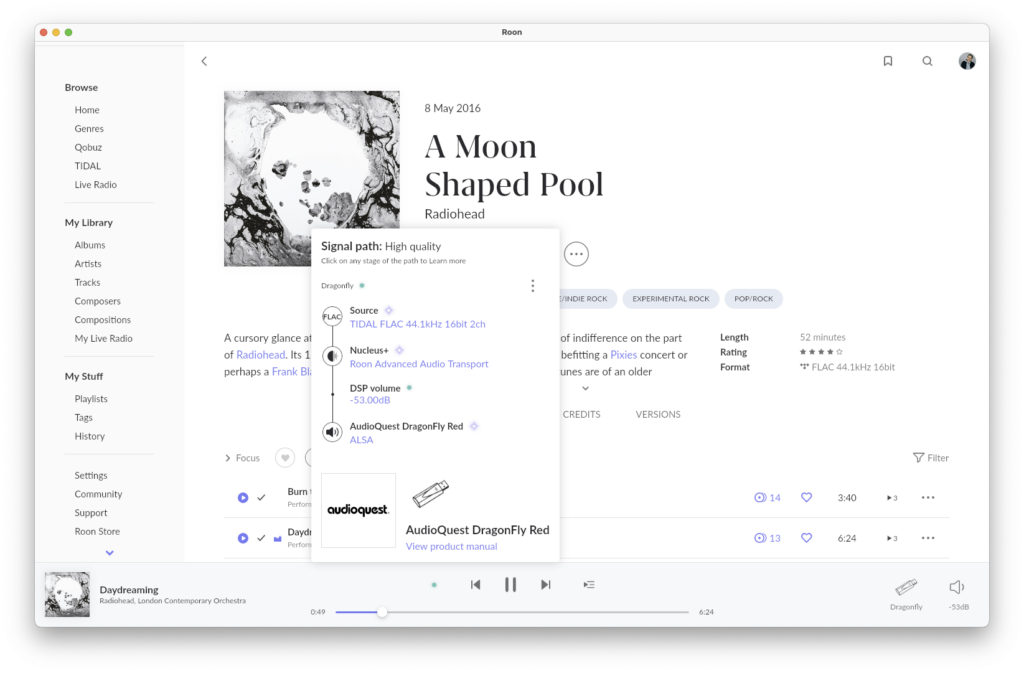
Task: Expand the Focus section
Action: [242, 458]
